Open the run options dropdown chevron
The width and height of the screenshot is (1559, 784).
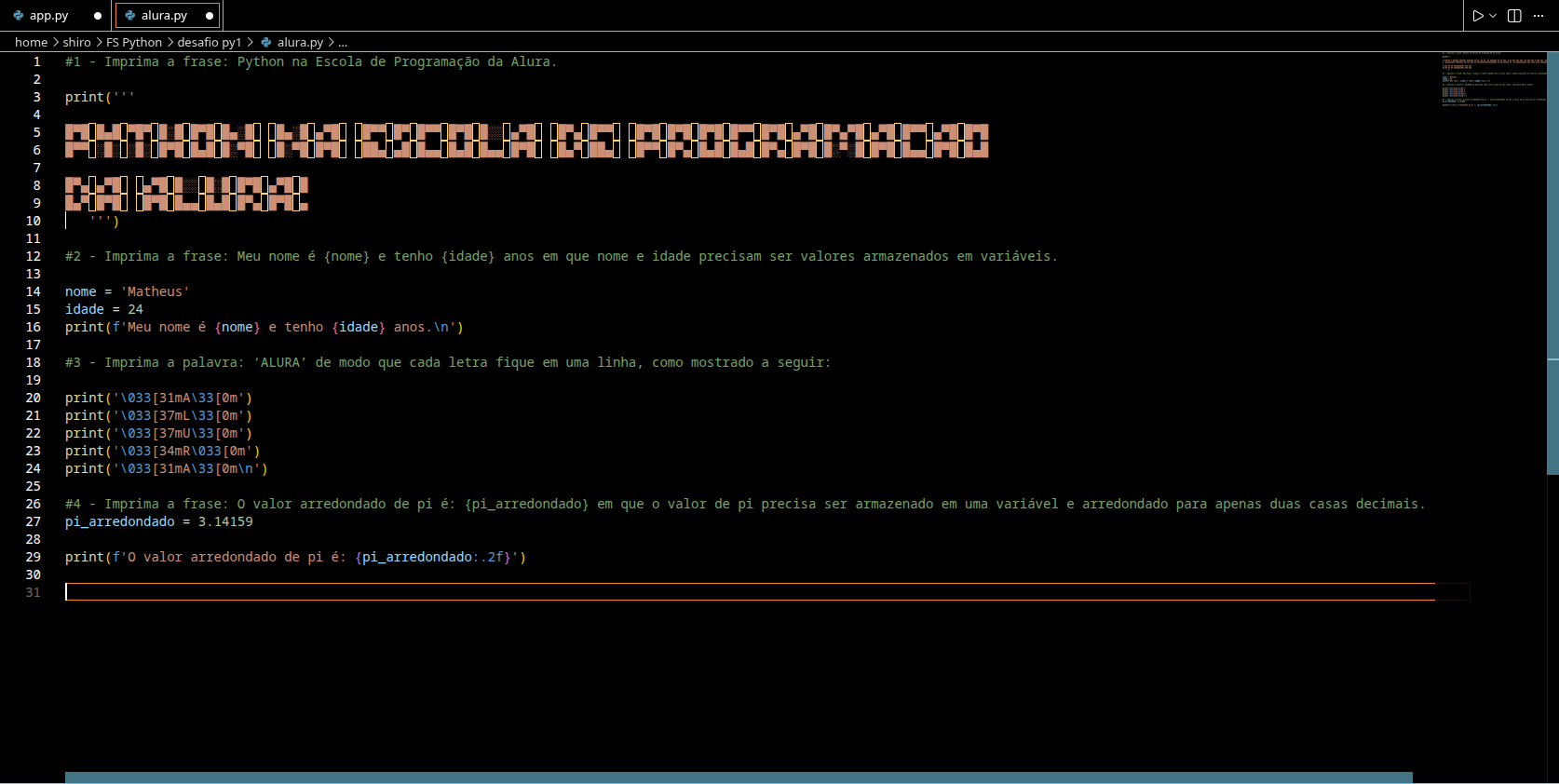click(1493, 16)
